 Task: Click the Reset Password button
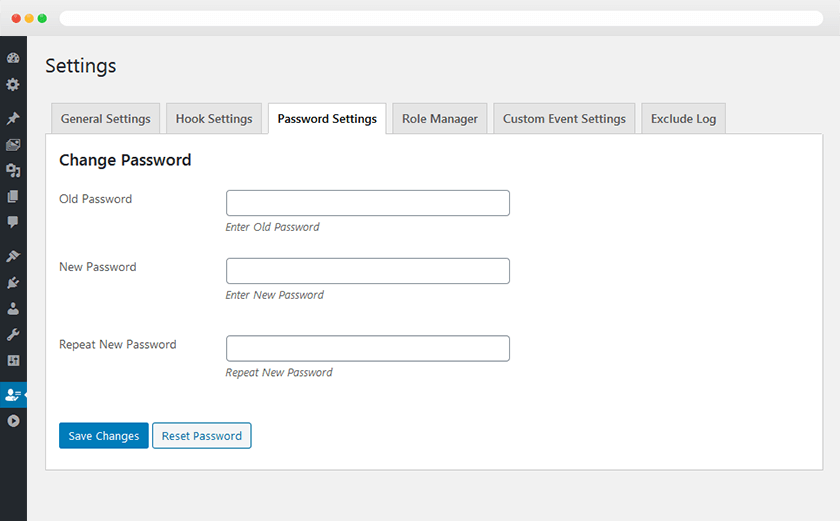tap(202, 436)
